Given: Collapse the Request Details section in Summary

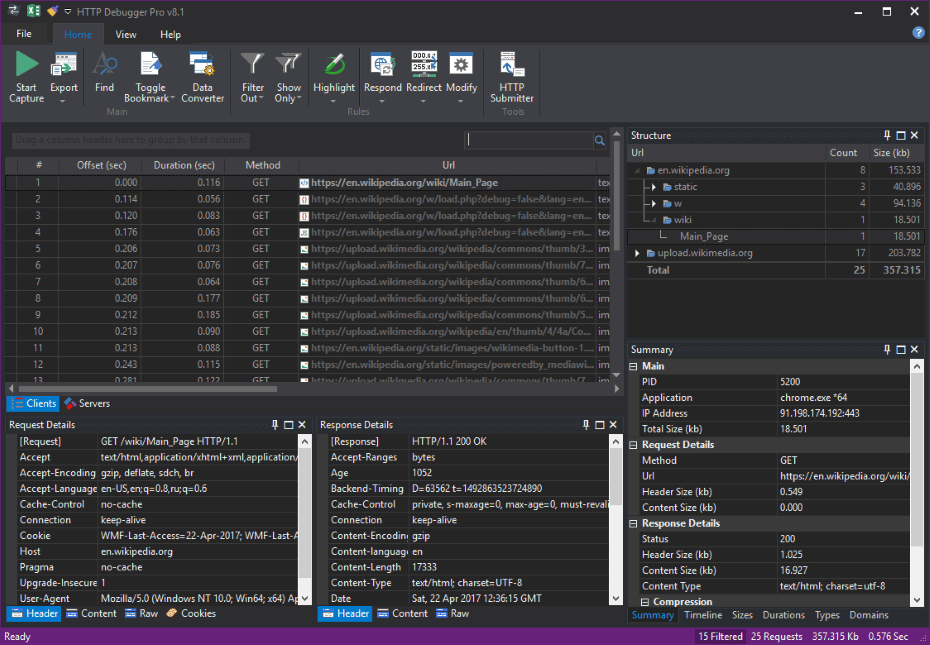Looking at the screenshot, I should (x=633, y=445).
